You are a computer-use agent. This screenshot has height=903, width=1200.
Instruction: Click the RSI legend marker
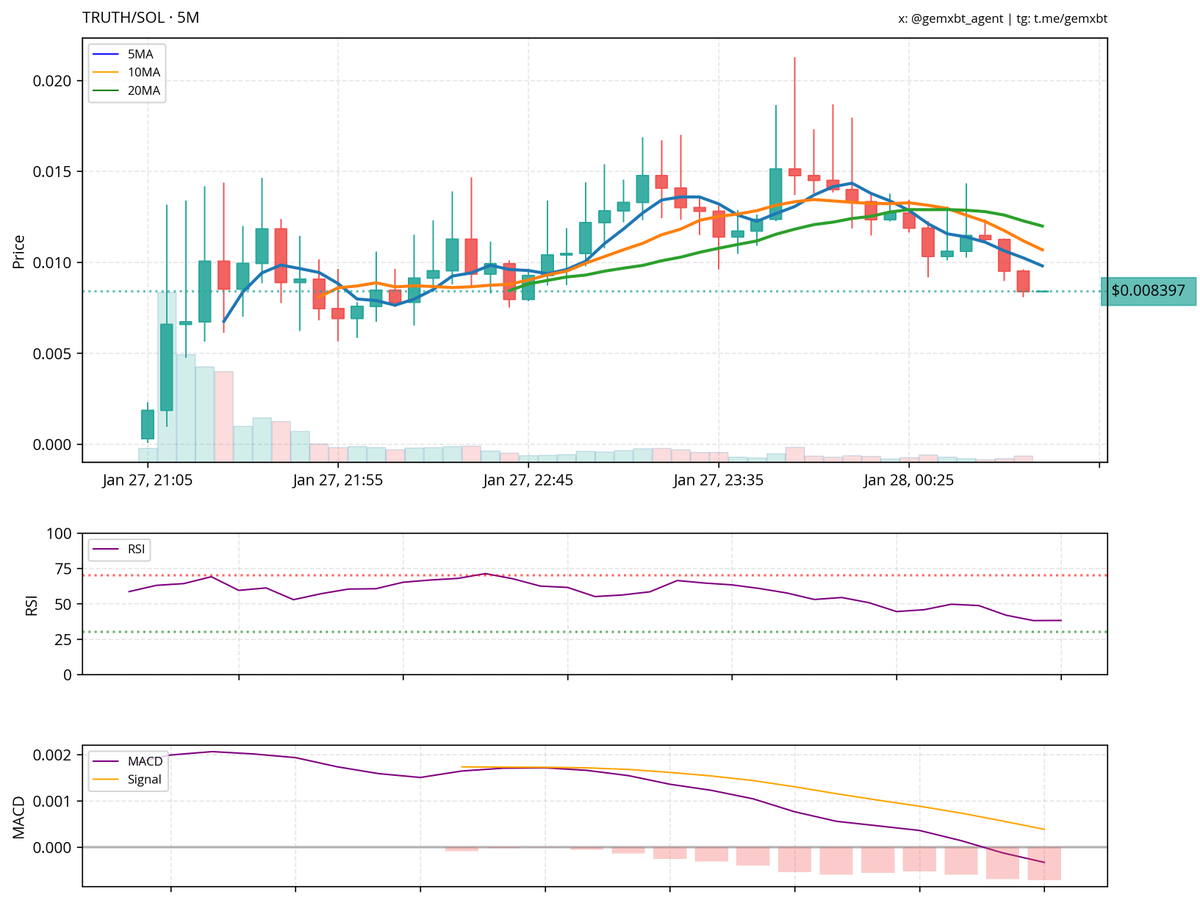click(x=103, y=550)
